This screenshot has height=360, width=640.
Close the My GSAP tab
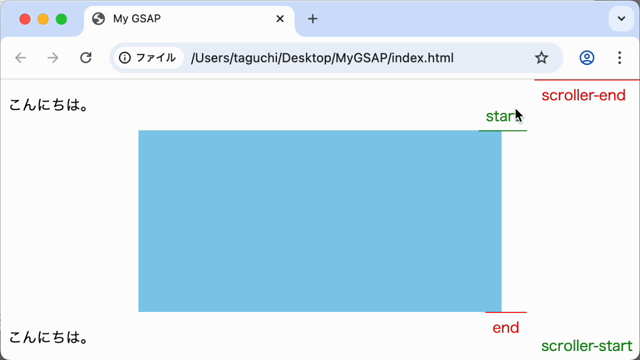[280, 19]
